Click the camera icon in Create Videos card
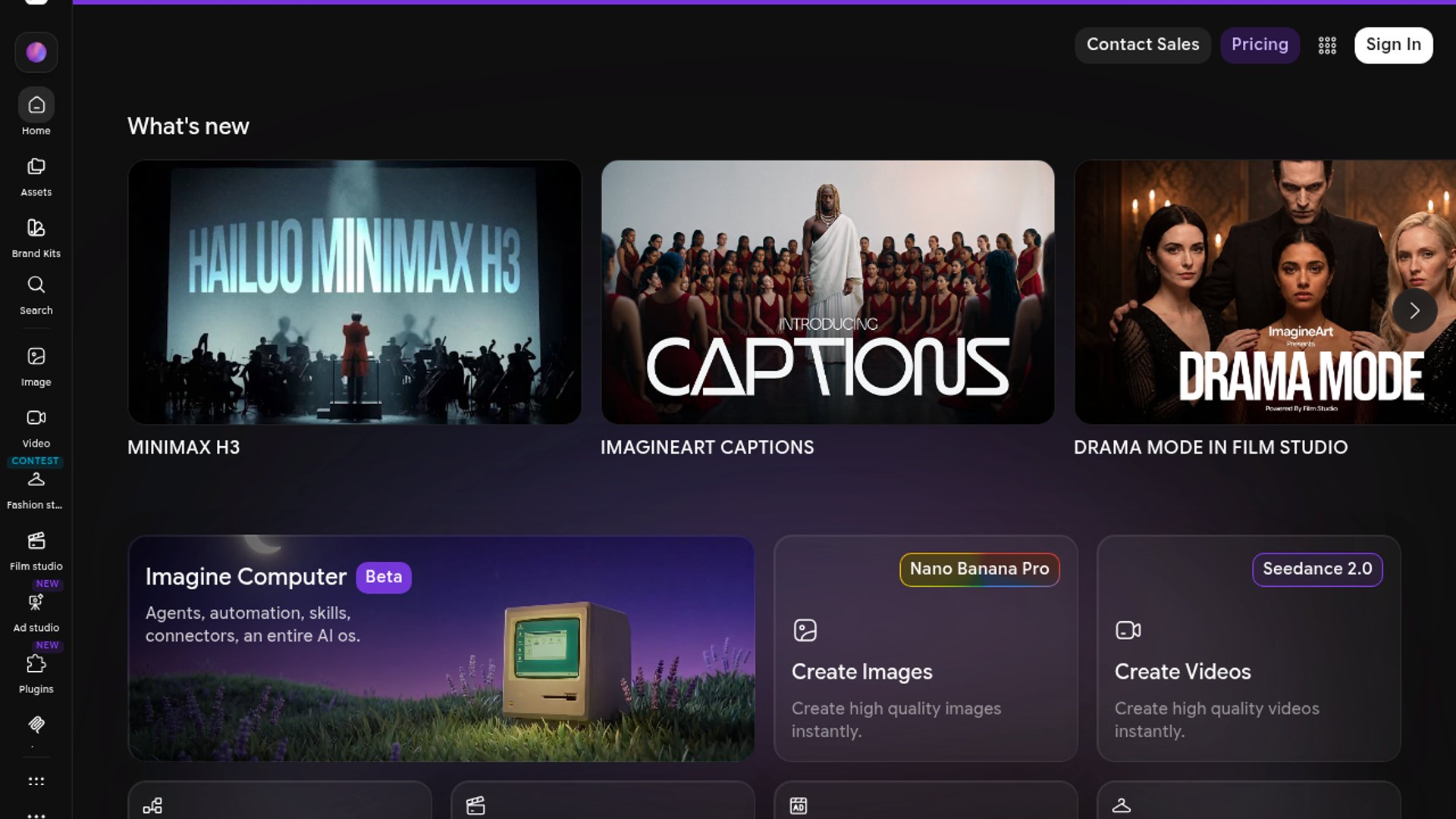The height and width of the screenshot is (819, 1456). (x=1128, y=630)
